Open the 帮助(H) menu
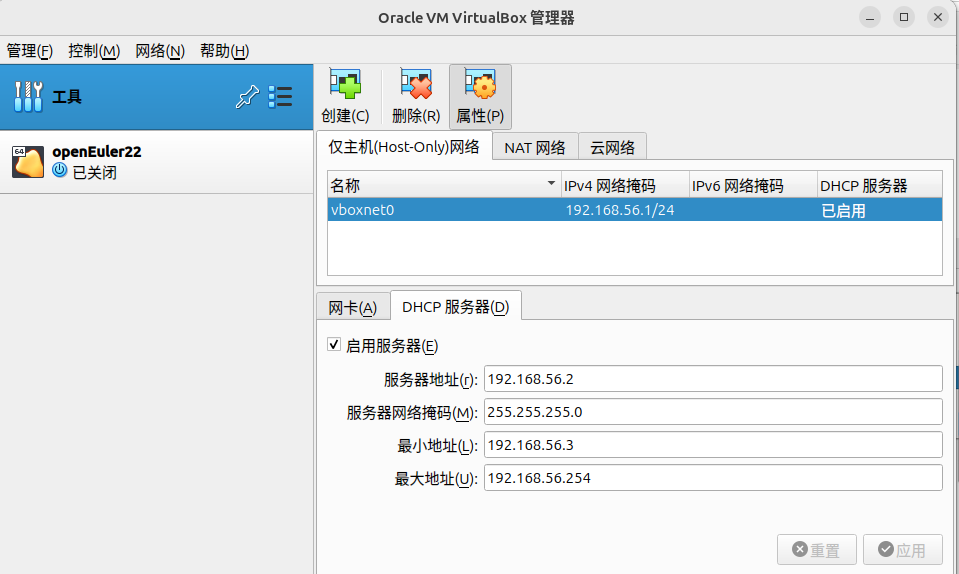 pos(224,51)
